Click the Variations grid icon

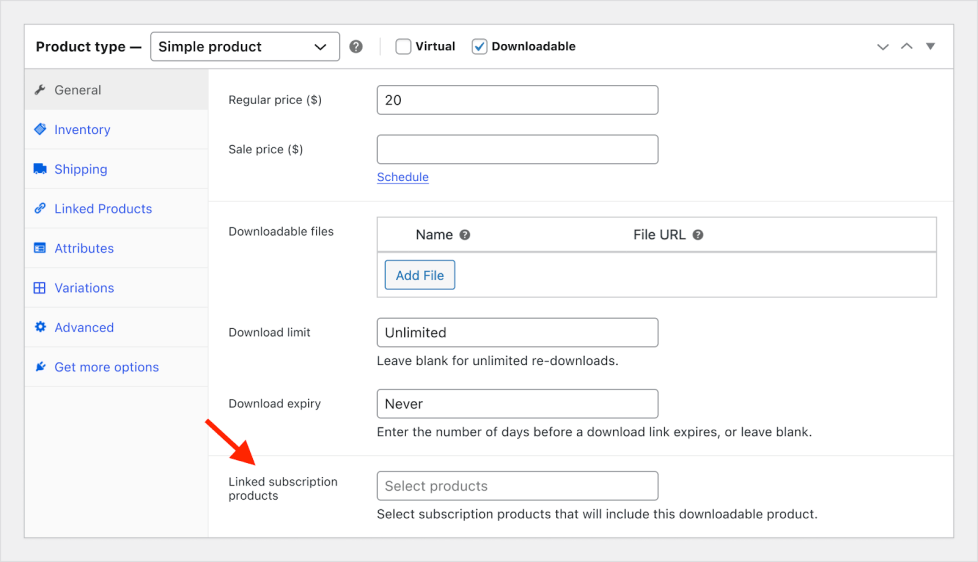(39, 288)
